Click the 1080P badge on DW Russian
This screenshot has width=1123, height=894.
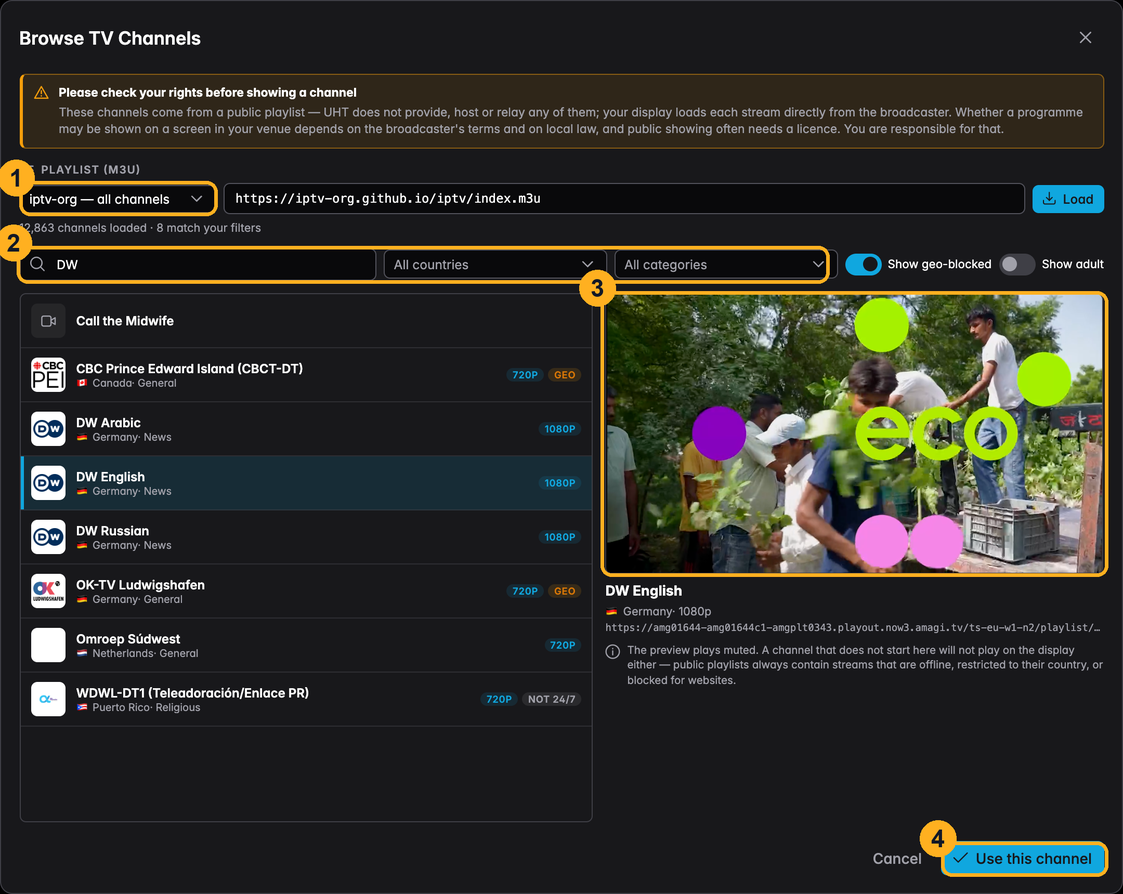coord(559,537)
